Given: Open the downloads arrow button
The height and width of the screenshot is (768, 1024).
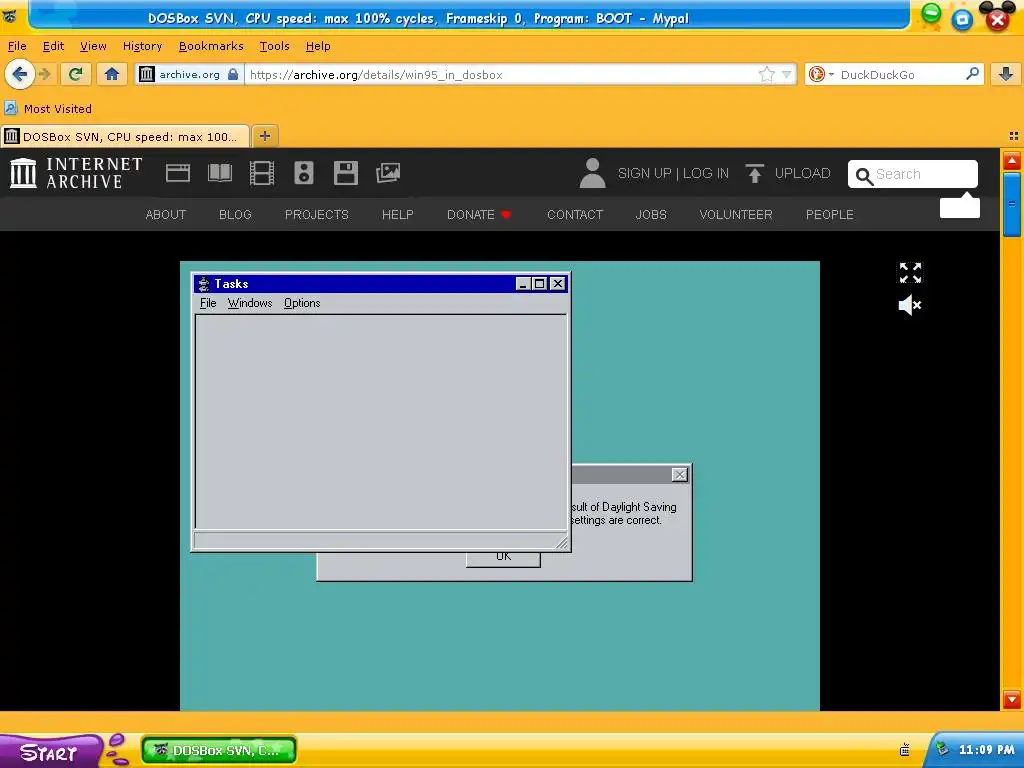Looking at the screenshot, I should pos(1006,74).
